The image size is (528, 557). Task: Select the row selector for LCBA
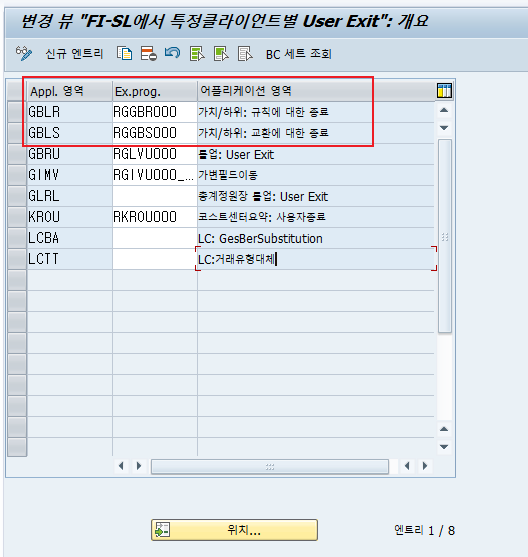pos(17,238)
